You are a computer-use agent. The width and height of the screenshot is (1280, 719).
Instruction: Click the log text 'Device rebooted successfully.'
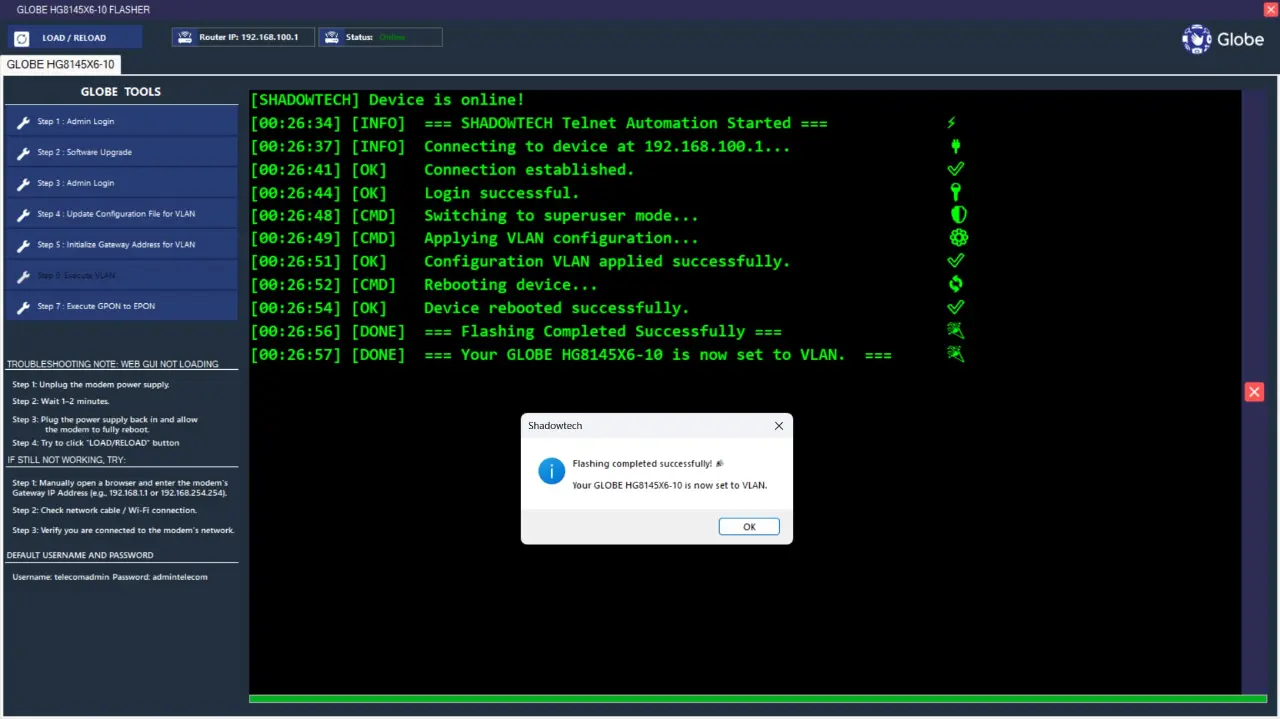click(557, 307)
